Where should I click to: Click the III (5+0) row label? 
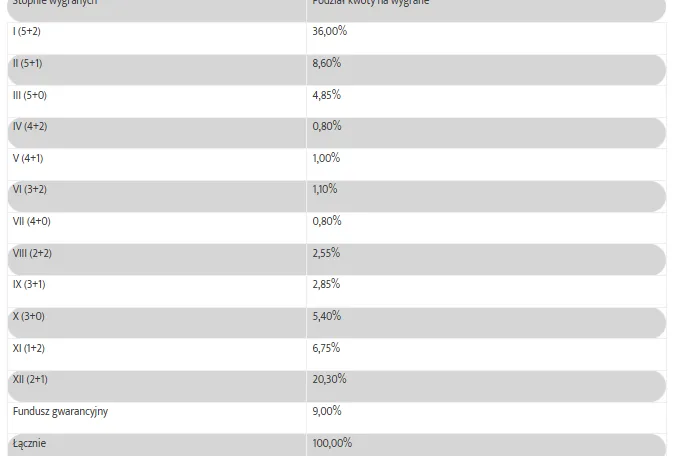[29, 96]
